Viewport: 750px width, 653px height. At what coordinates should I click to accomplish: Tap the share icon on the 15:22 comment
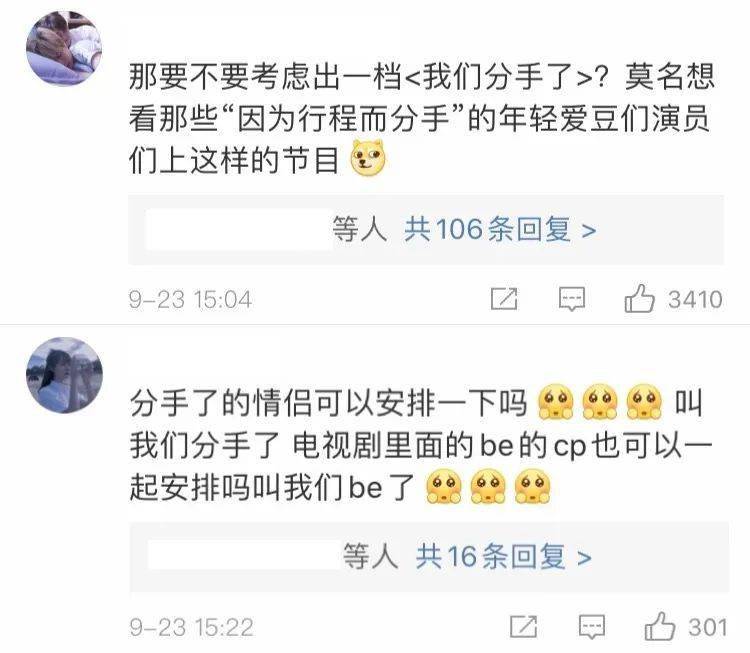tap(524, 627)
